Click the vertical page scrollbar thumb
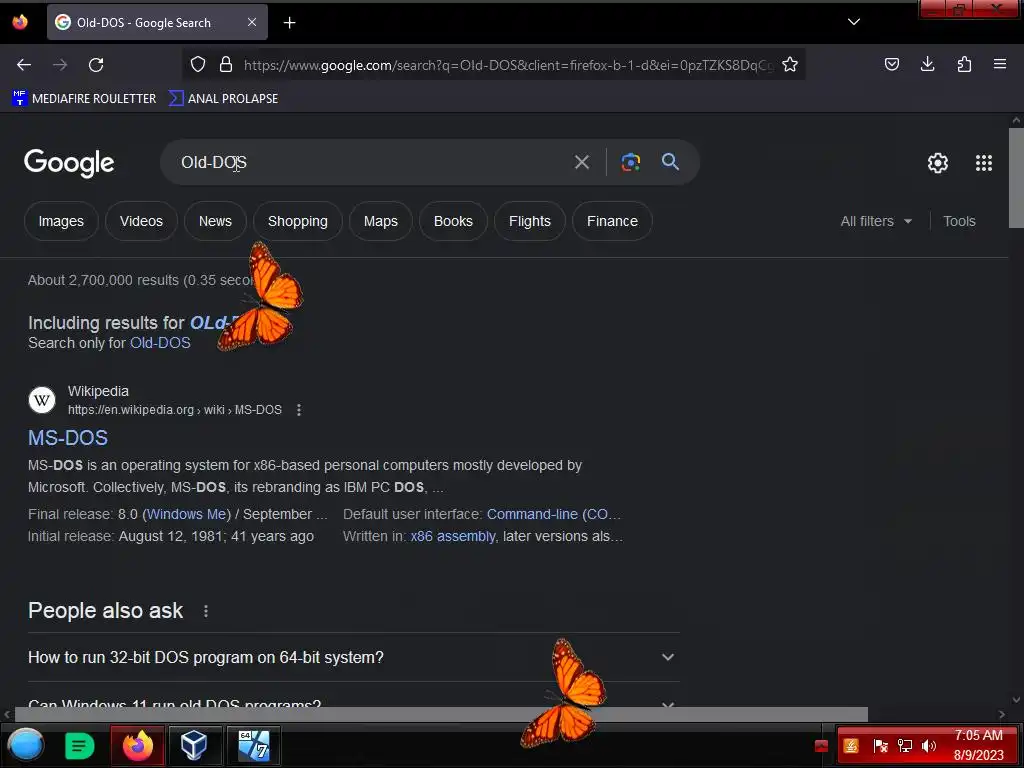This screenshot has width=1024, height=768. pos(1016,178)
